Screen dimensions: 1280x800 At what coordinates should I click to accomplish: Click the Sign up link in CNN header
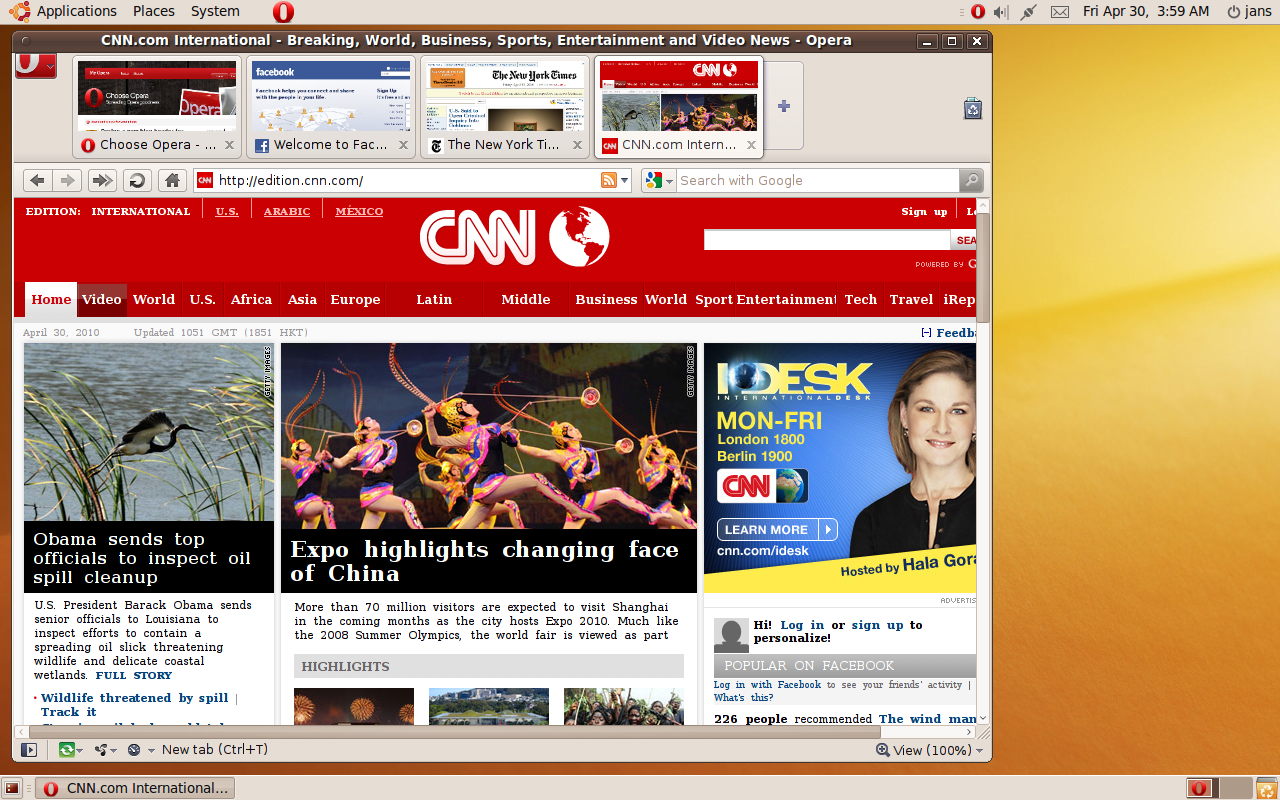[x=924, y=211]
